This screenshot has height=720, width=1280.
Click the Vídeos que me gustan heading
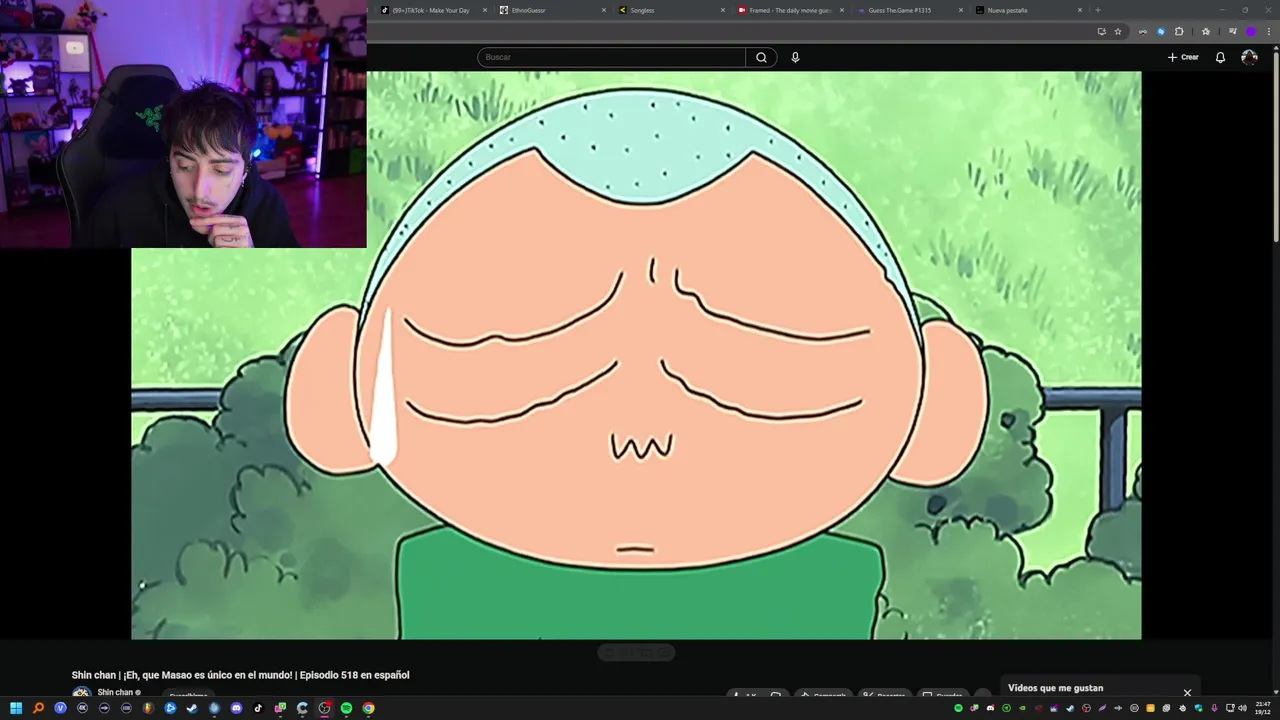pos(1055,688)
